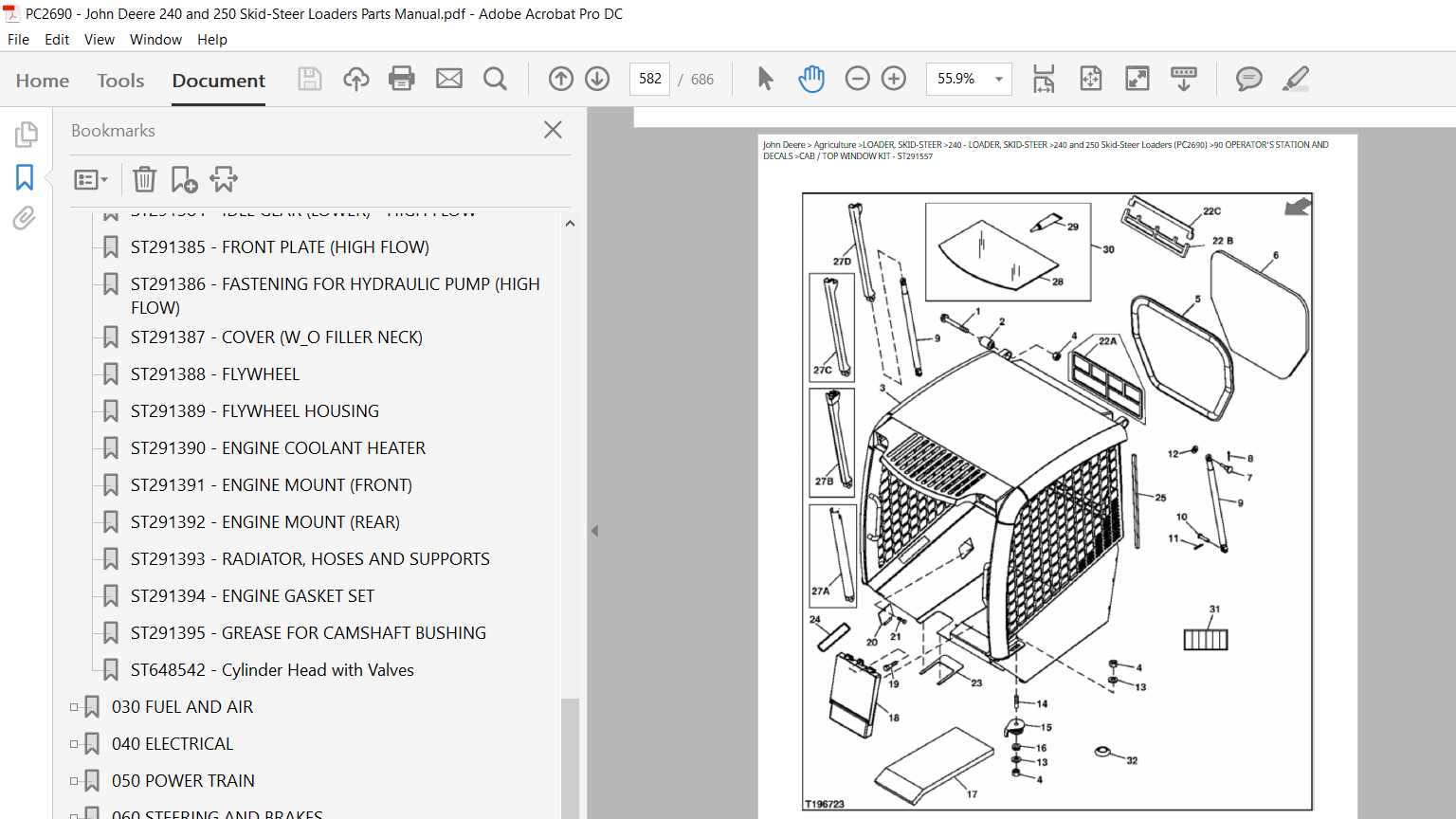
Task: Open bookmark ST291388 - FLYWHEEL
Action: [215, 374]
